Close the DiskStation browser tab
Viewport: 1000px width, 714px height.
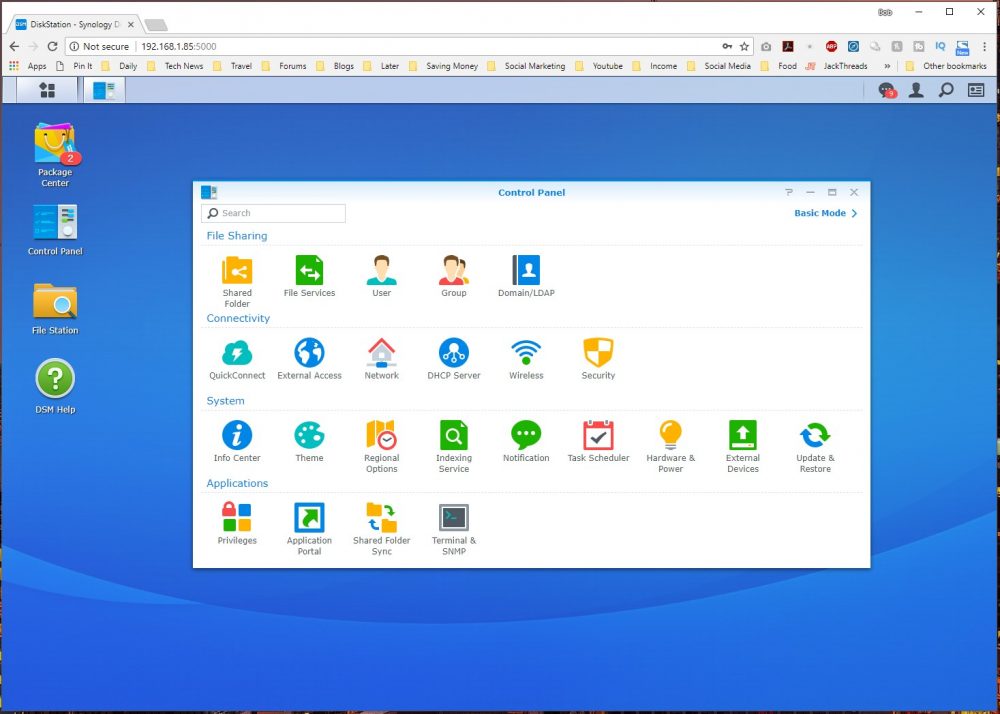(x=133, y=25)
